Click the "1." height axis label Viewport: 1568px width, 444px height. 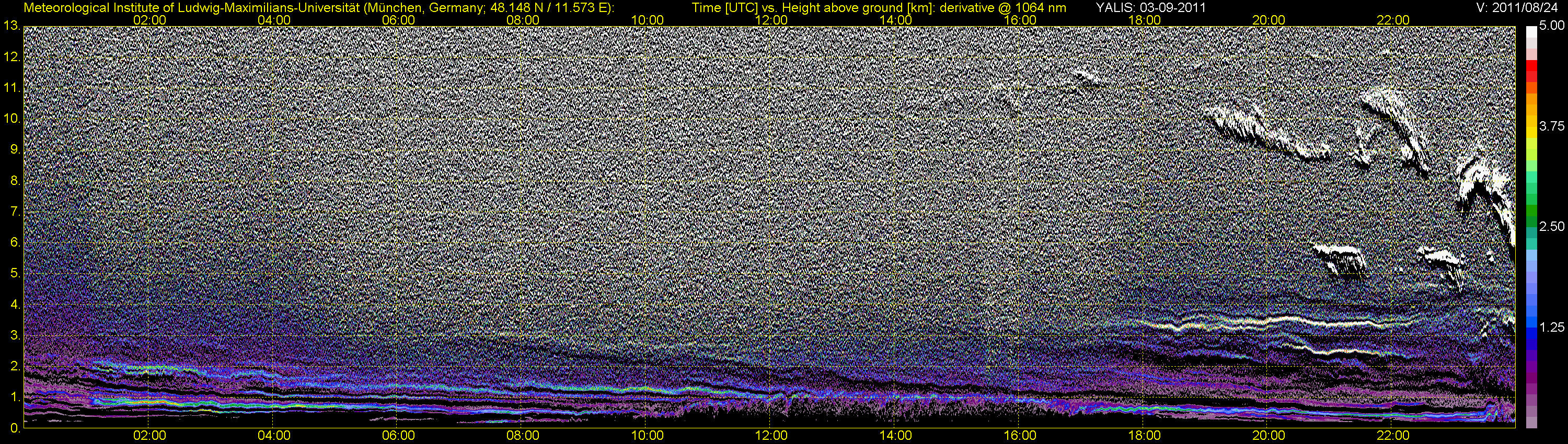pyautogui.click(x=15, y=398)
